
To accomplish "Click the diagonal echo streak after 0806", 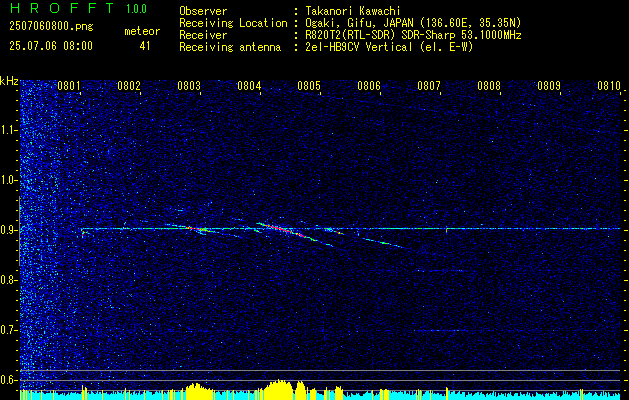I will [384, 242].
